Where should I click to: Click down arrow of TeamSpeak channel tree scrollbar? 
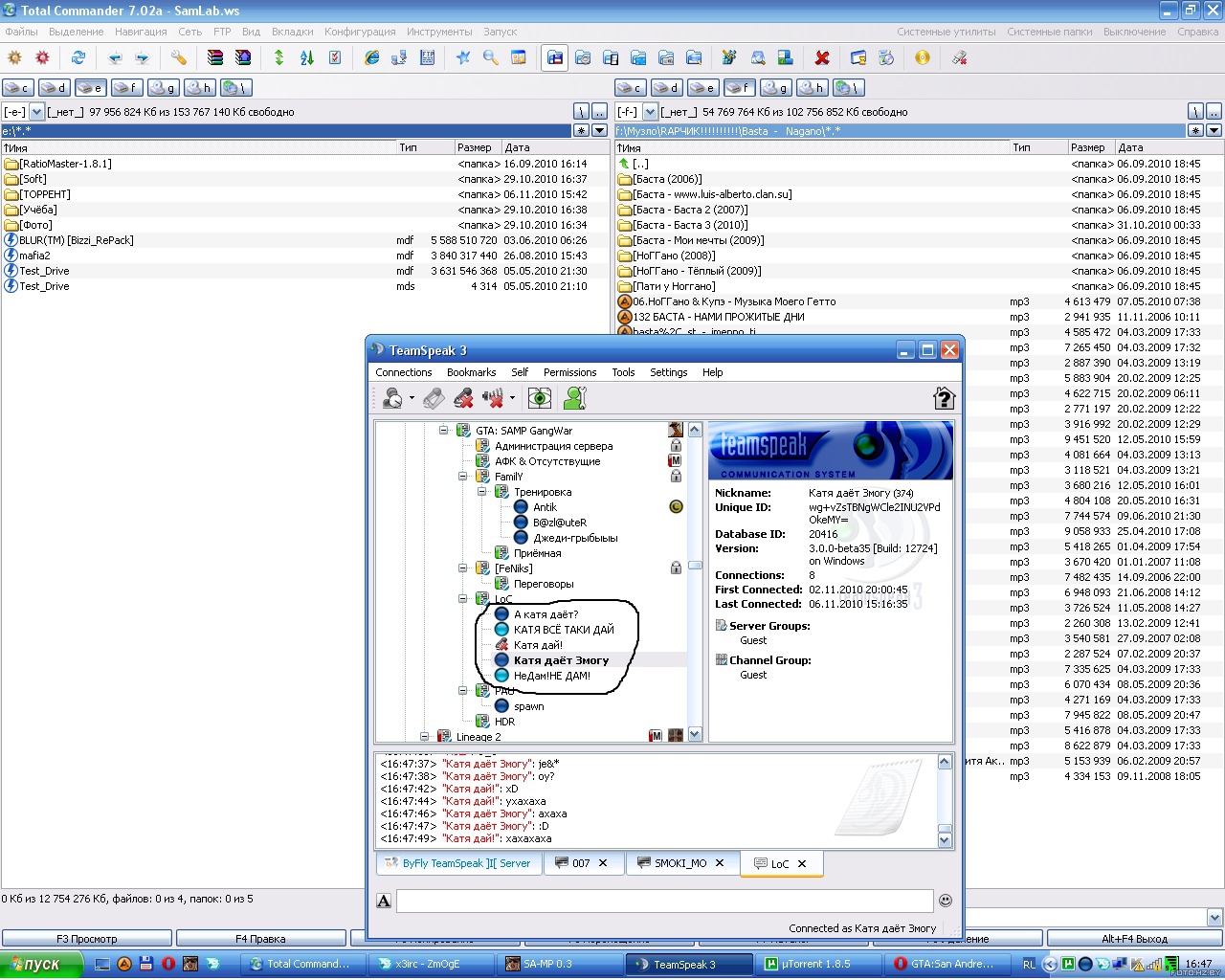click(695, 734)
